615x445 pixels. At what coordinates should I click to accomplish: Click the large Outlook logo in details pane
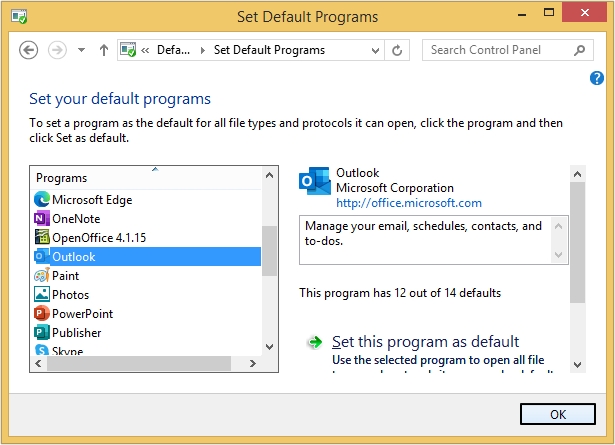pos(315,181)
